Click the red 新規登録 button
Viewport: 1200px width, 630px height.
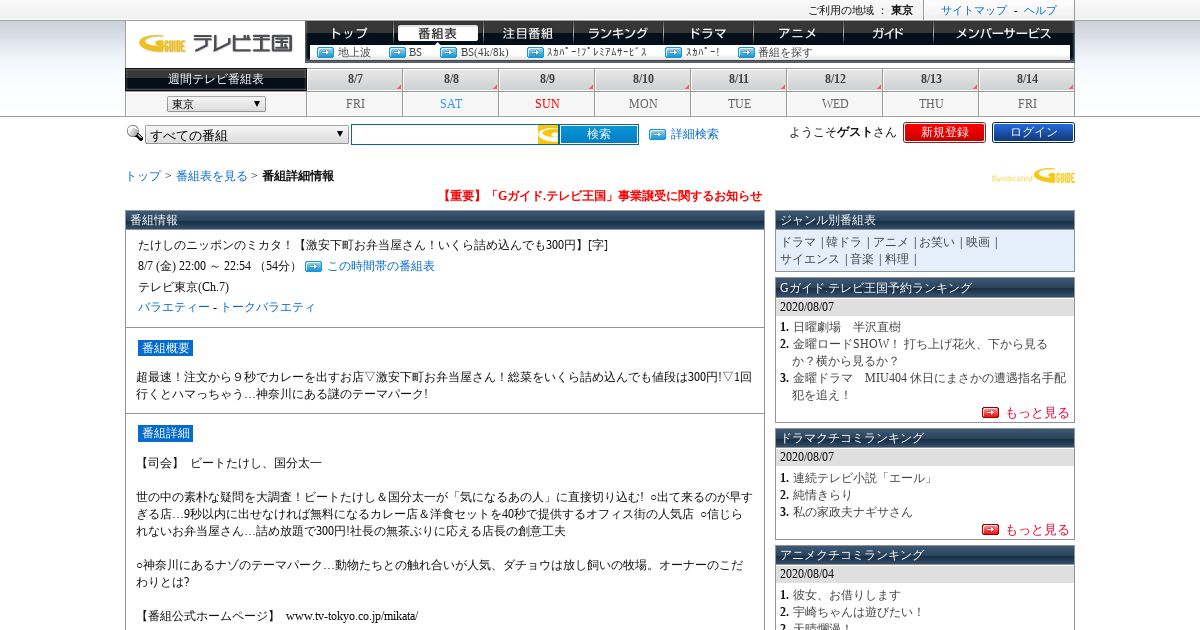pyautogui.click(x=944, y=132)
